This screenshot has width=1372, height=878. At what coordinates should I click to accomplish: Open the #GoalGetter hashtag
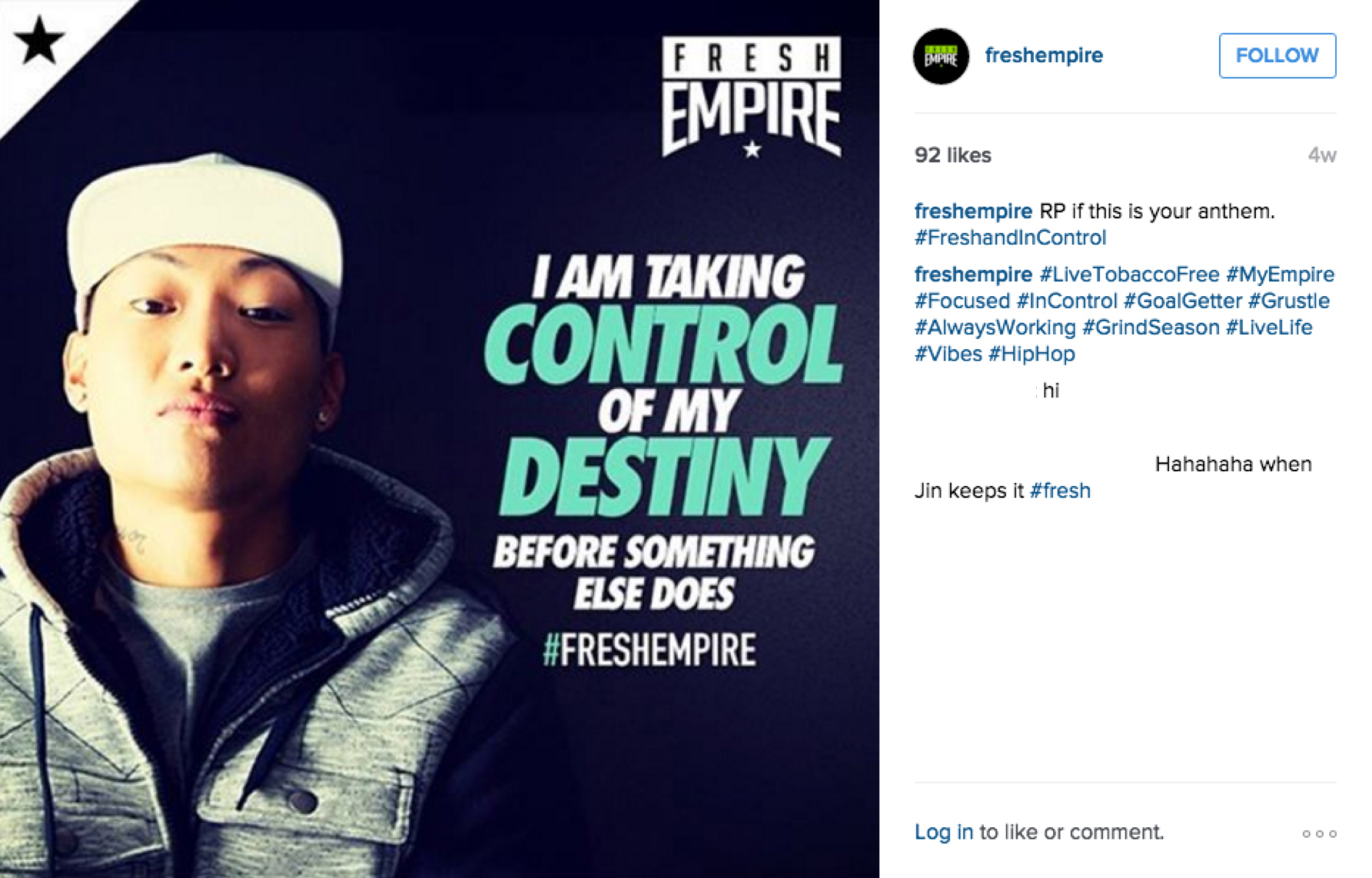[1183, 301]
